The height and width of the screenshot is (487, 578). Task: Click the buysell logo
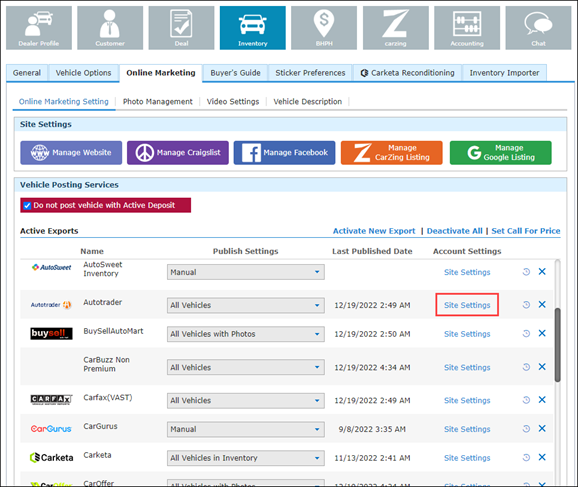pyautogui.click(x=51, y=333)
